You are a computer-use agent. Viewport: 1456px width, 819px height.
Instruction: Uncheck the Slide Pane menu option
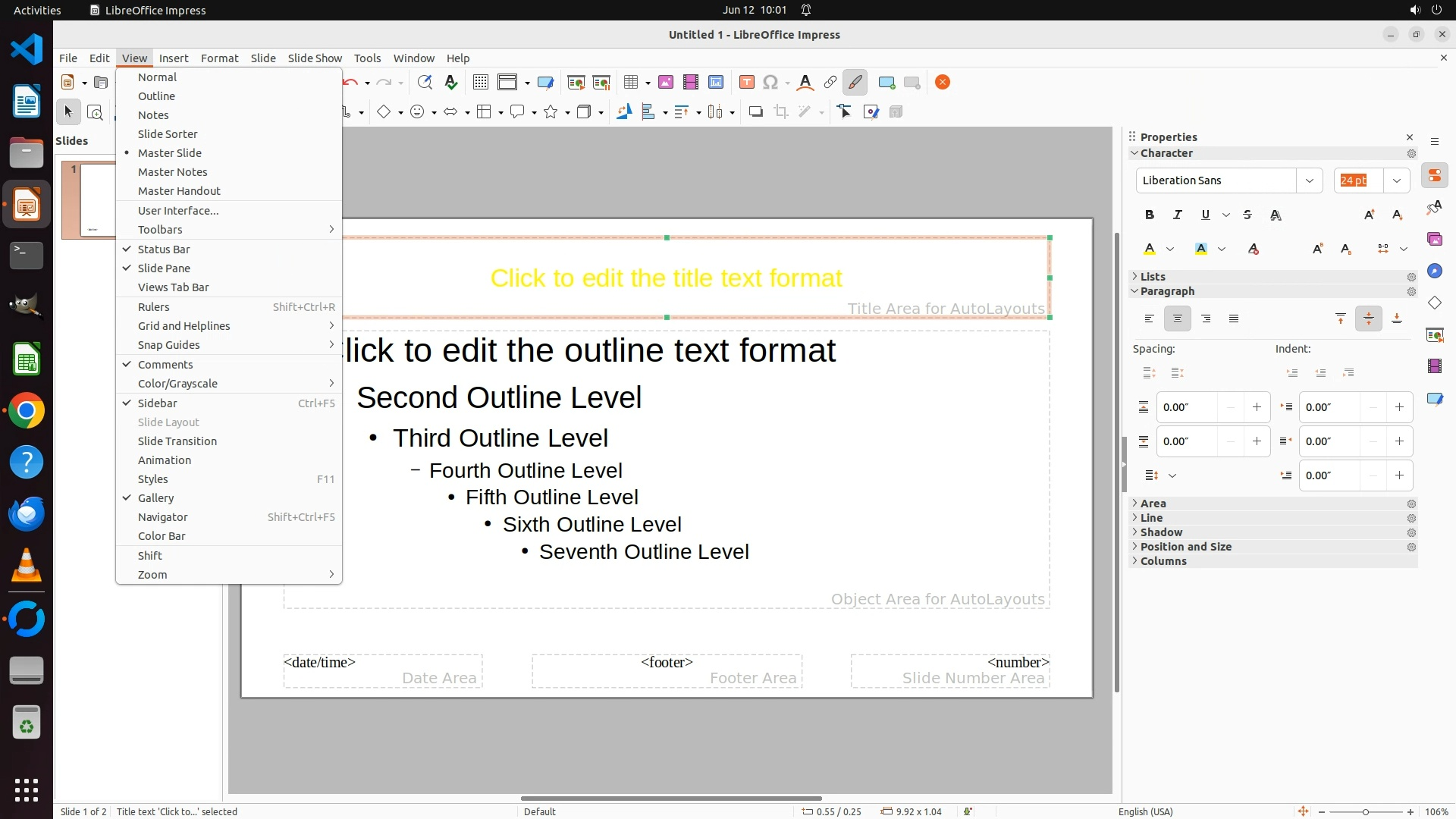tap(164, 268)
